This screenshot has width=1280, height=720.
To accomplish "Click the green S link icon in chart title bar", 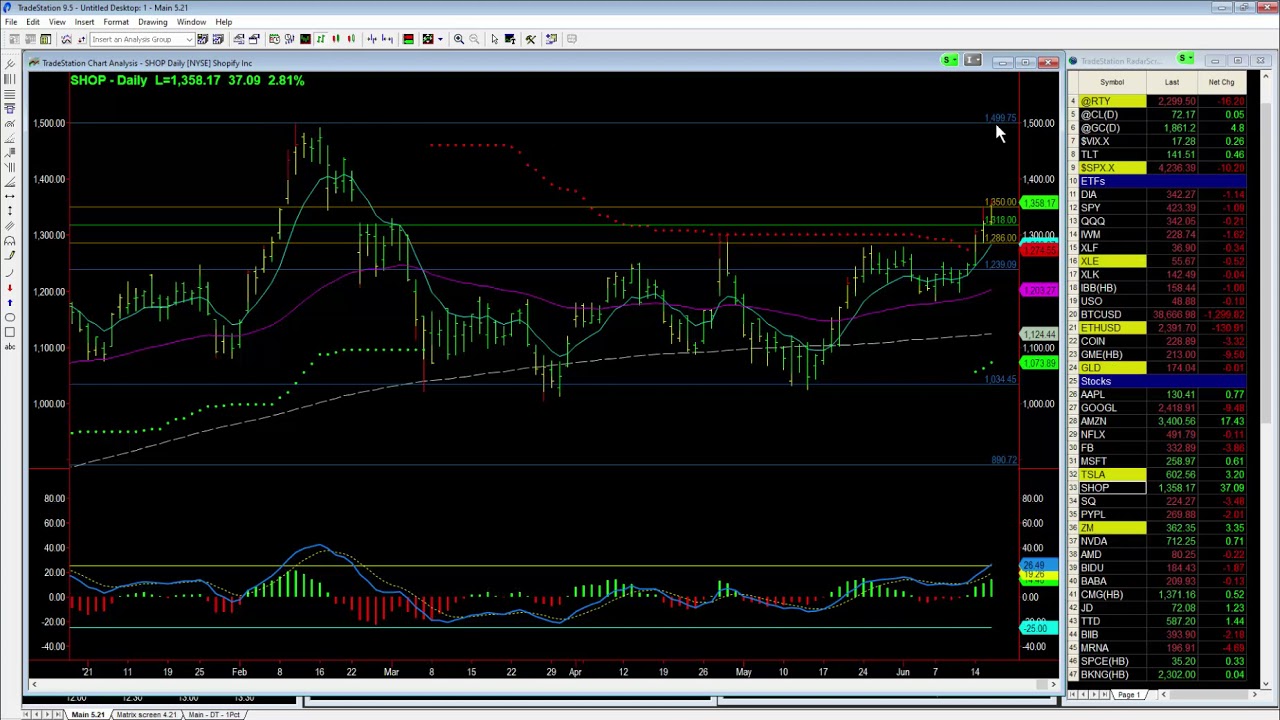I will pos(947,61).
